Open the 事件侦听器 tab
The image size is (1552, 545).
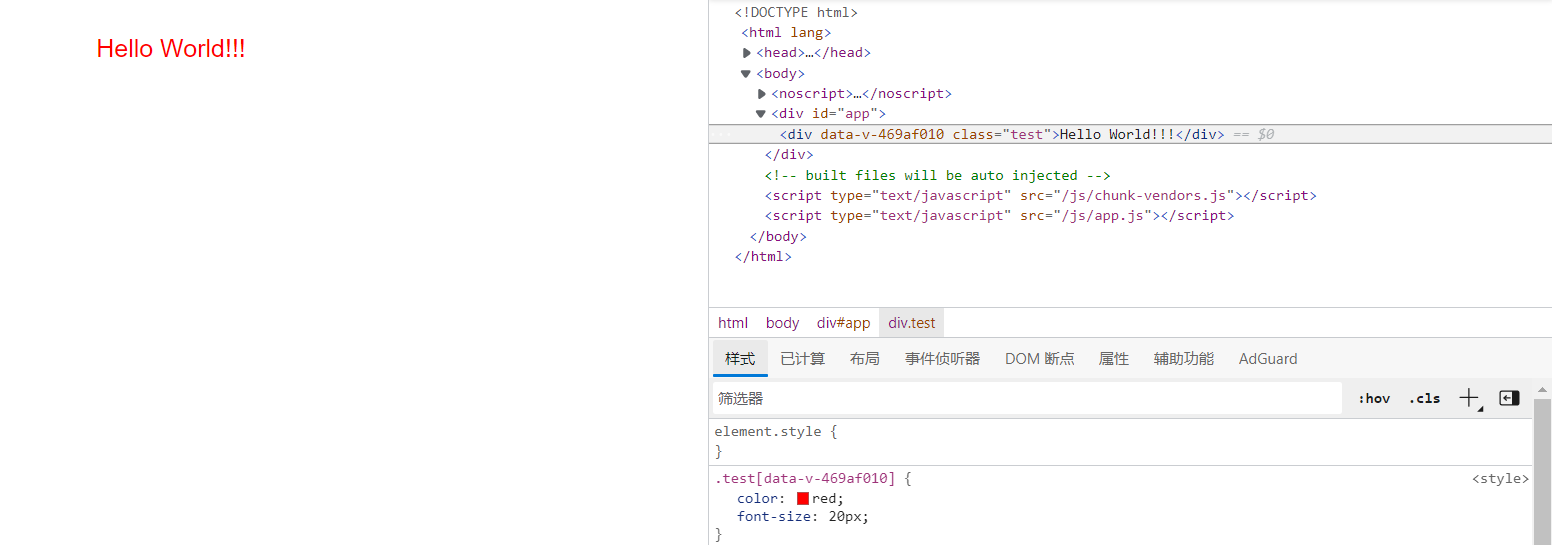pos(943,358)
